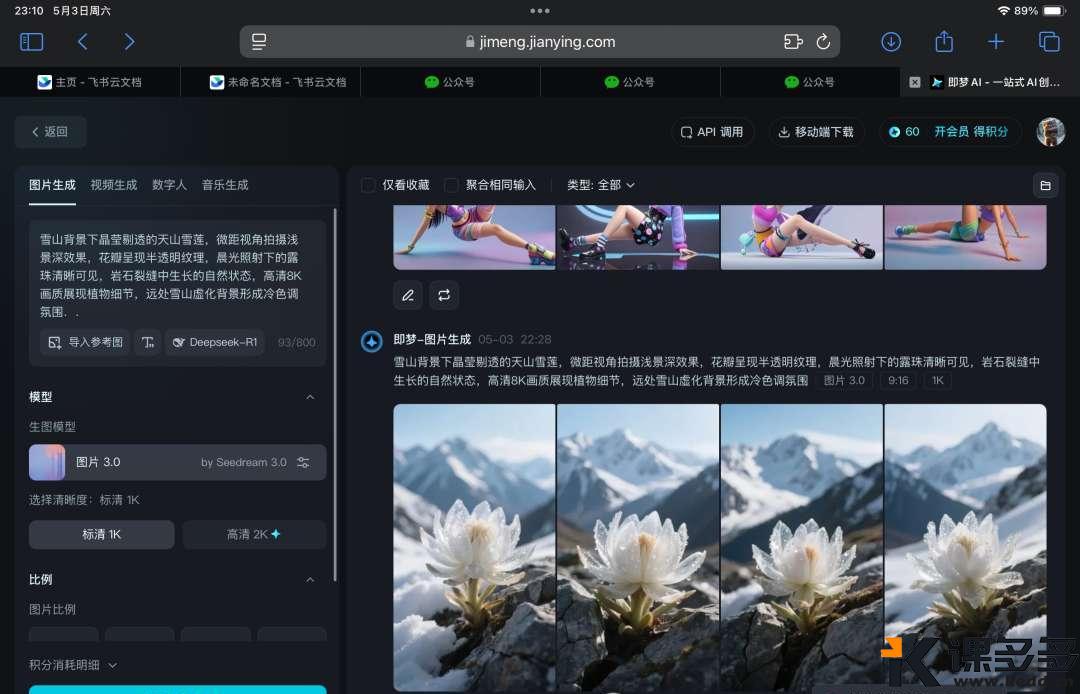1080x694 pixels.
Task: Open the second dancer image with black shorts
Action: point(638,237)
